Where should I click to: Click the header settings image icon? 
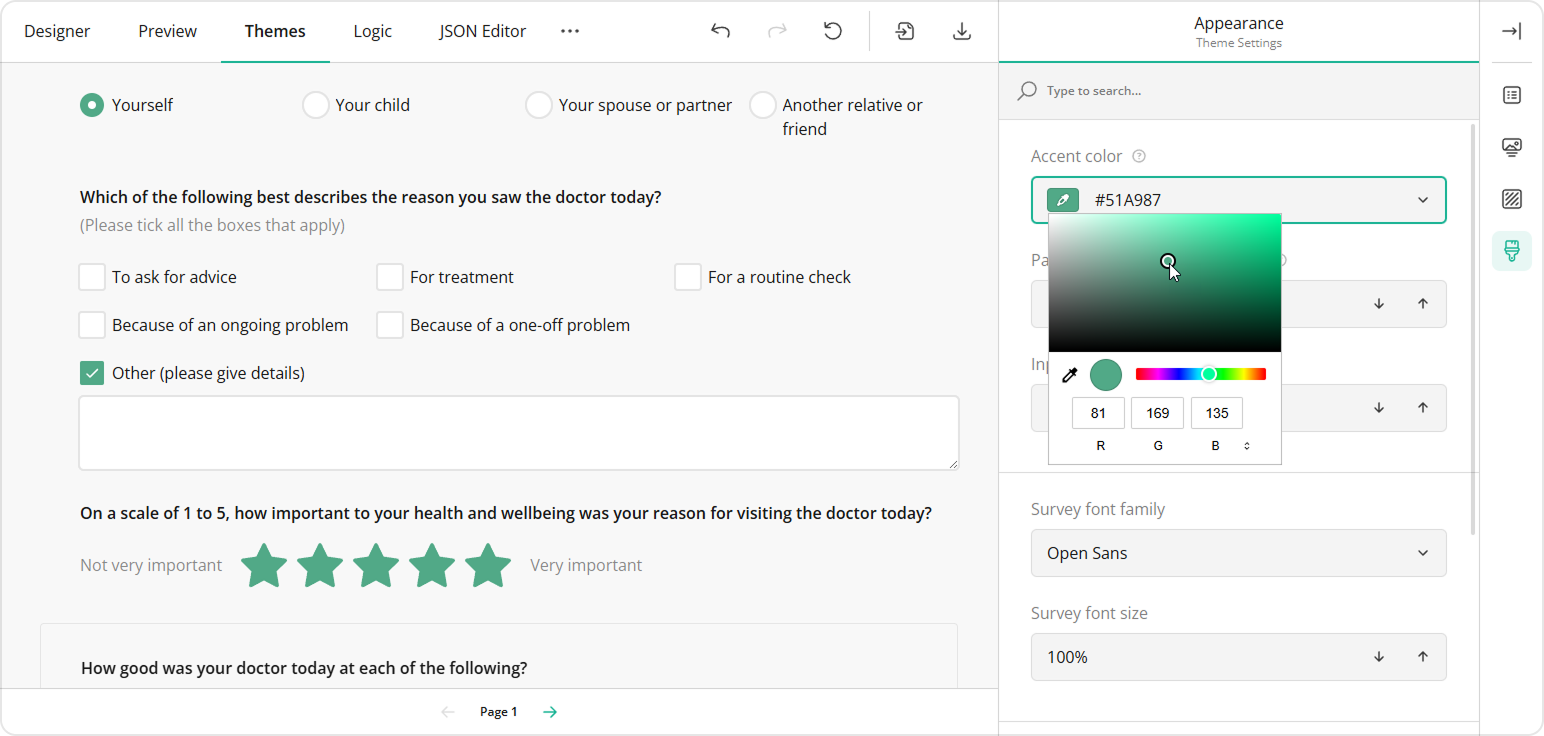[1511, 147]
